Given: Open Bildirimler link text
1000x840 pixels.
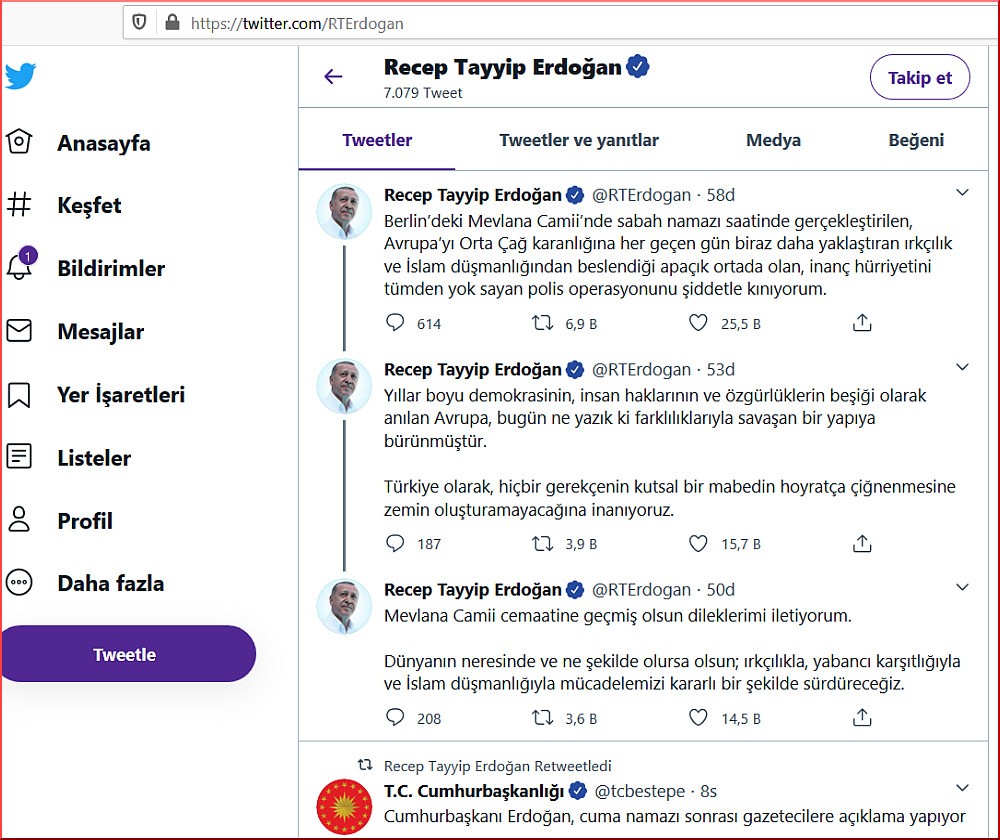Looking at the screenshot, I should click(x=111, y=268).
